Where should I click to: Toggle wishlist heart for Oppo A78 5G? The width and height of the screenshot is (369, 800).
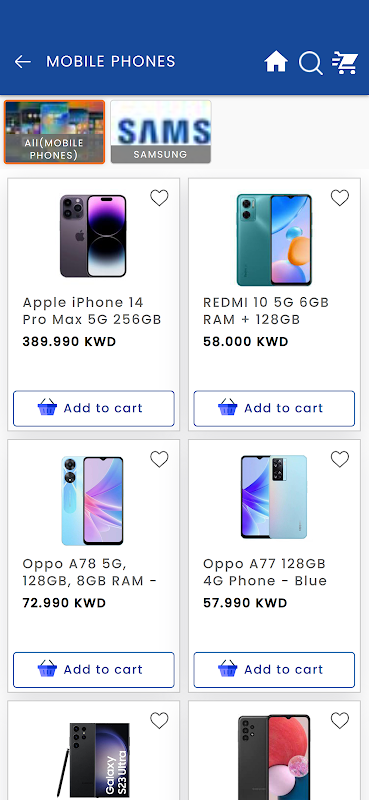tap(159, 459)
